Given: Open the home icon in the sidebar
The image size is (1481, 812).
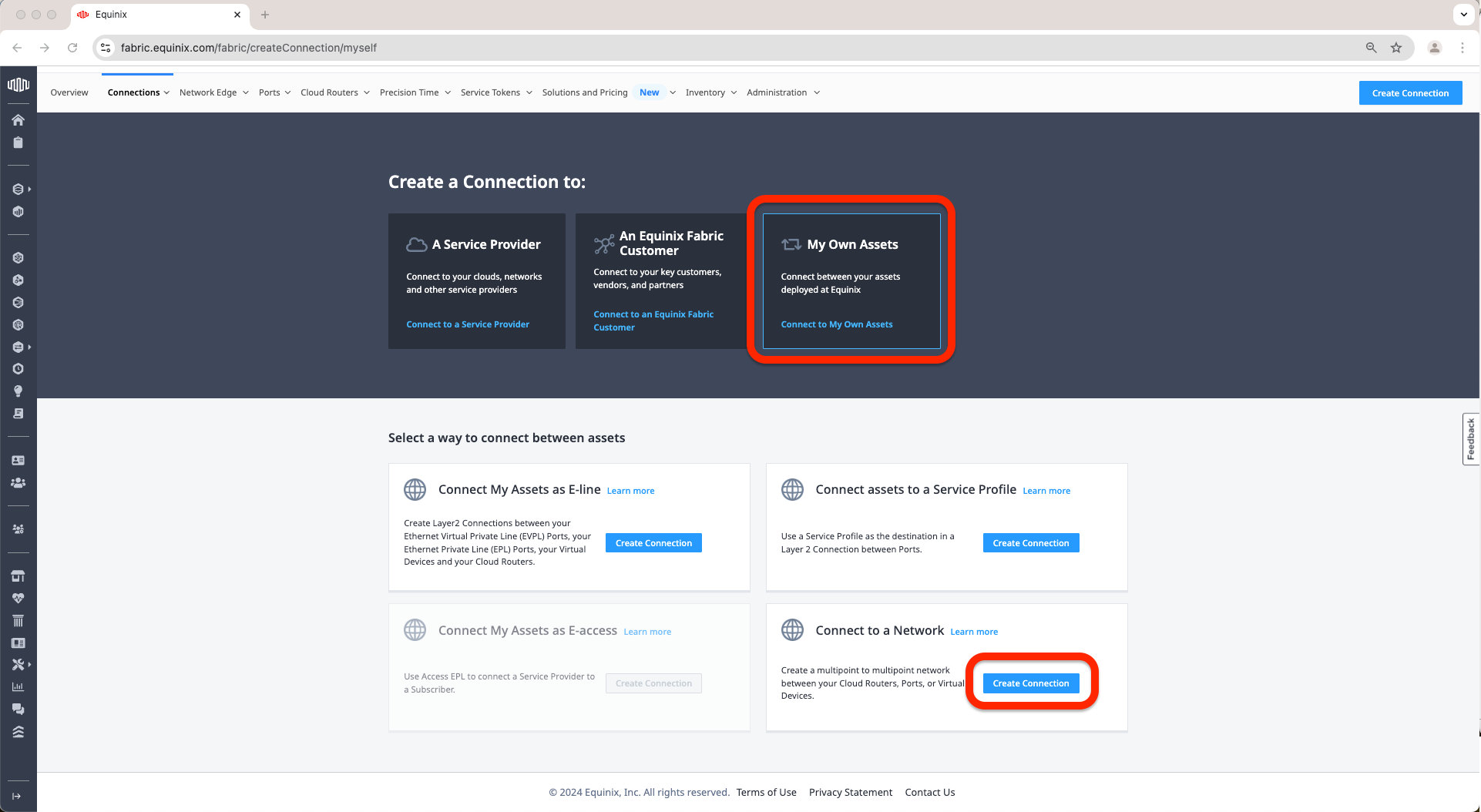Looking at the screenshot, I should coord(18,120).
